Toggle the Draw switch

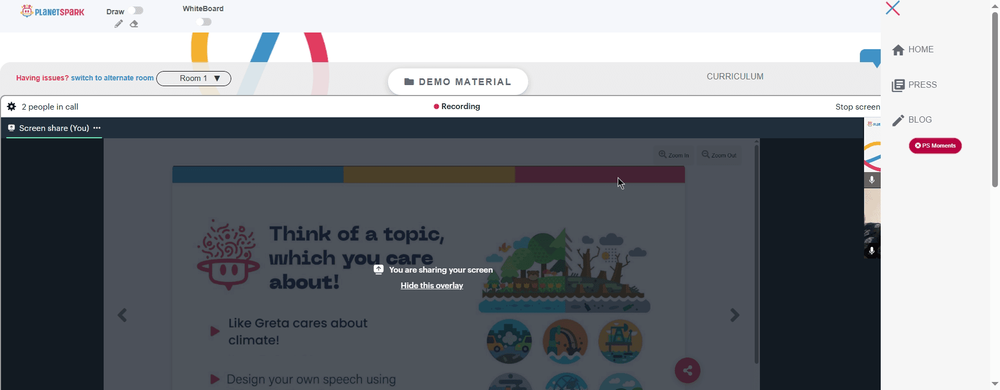(135, 10)
